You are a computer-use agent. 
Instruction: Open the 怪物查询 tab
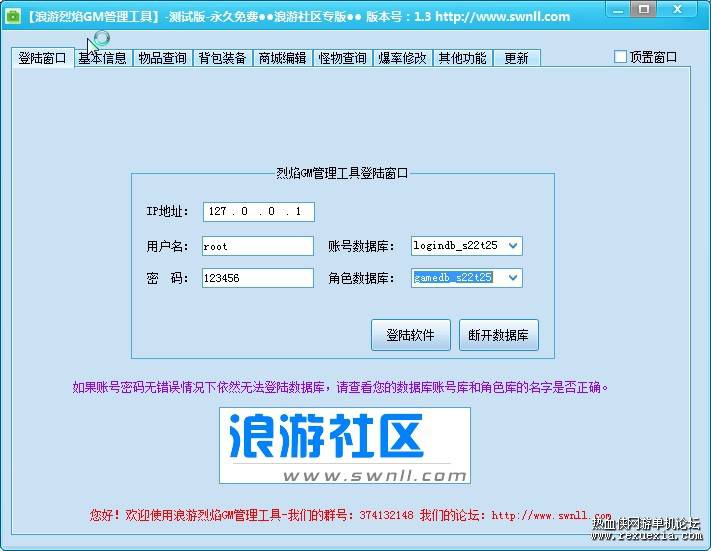click(342, 58)
